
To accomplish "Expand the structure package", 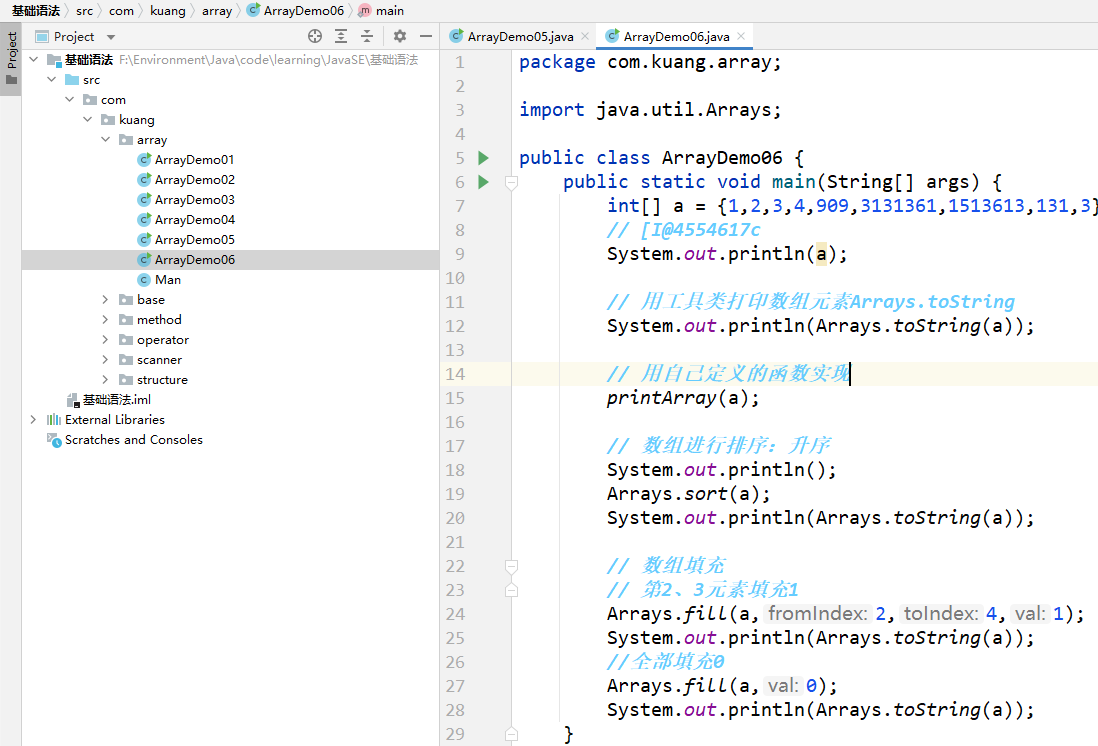I will (x=105, y=380).
